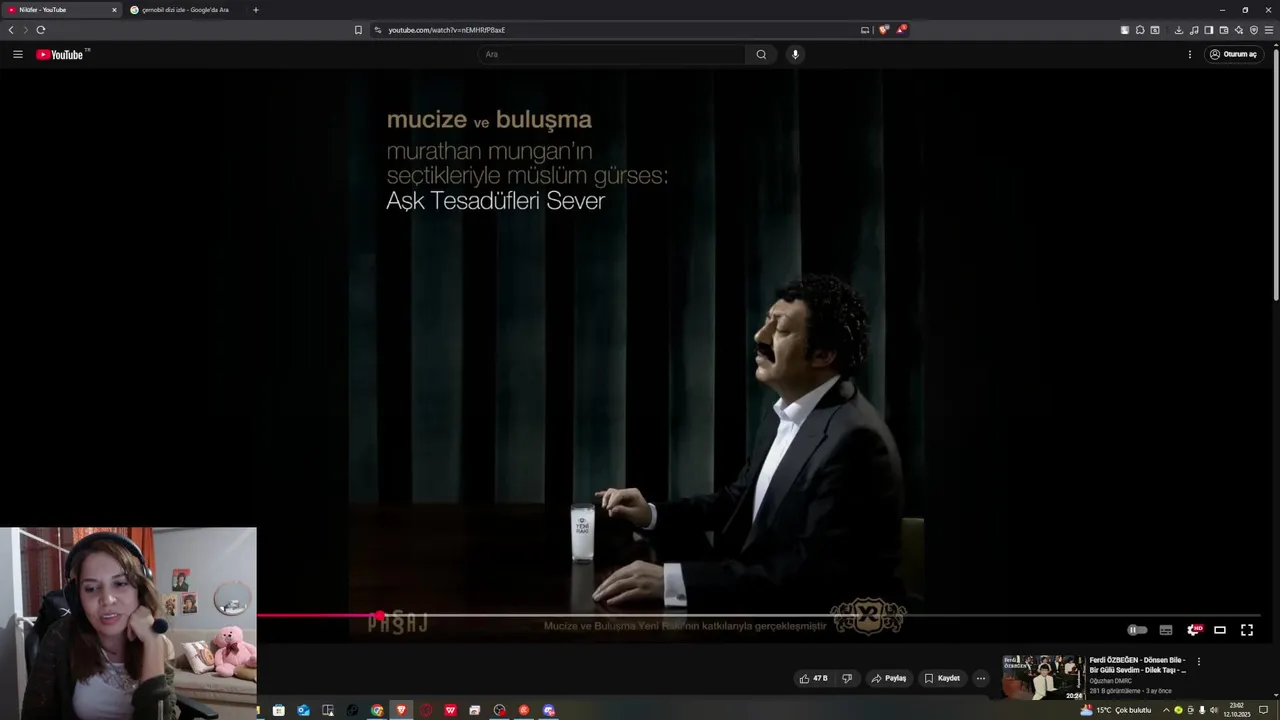The image size is (1280, 720).
Task: Open the weather widget 15°C Çok bulutlu
Action: pos(1116,710)
